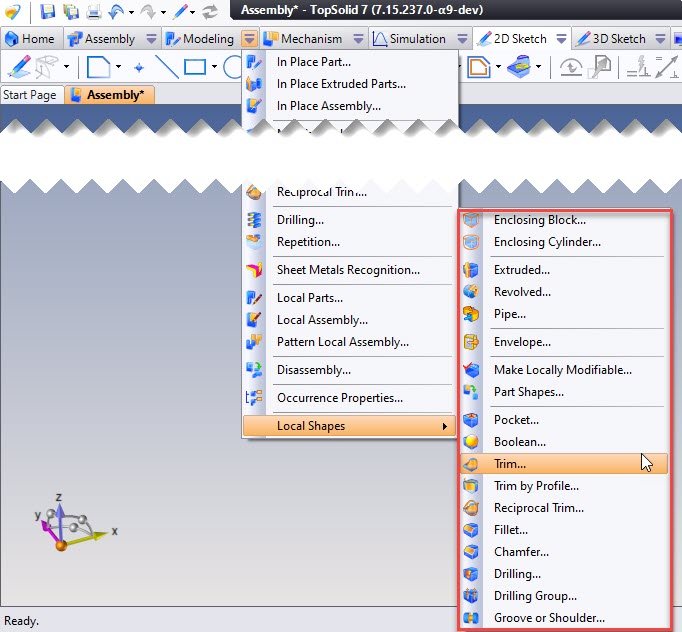The image size is (682, 632).
Task: Open the Local Shapes submenu
Action: [x=349, y=426]
